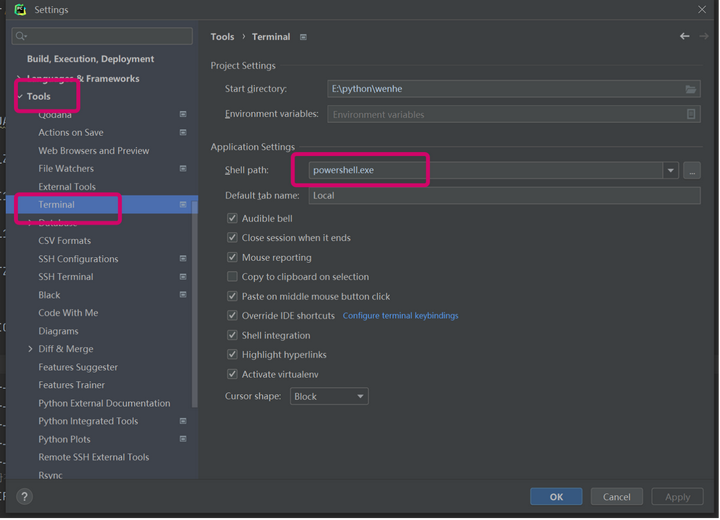Click the settings search box

click(102, 36)
